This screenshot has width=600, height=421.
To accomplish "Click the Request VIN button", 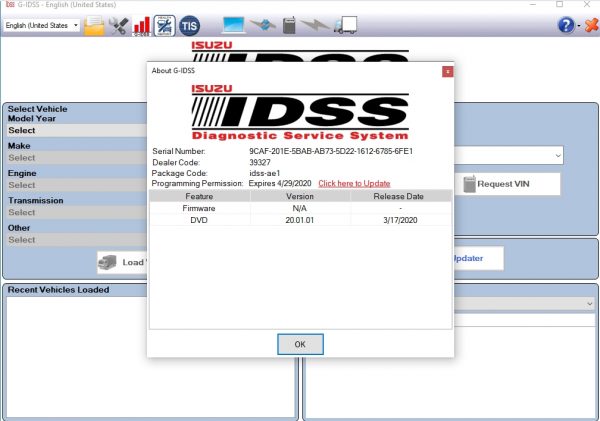I will click(x=507, y=184).
